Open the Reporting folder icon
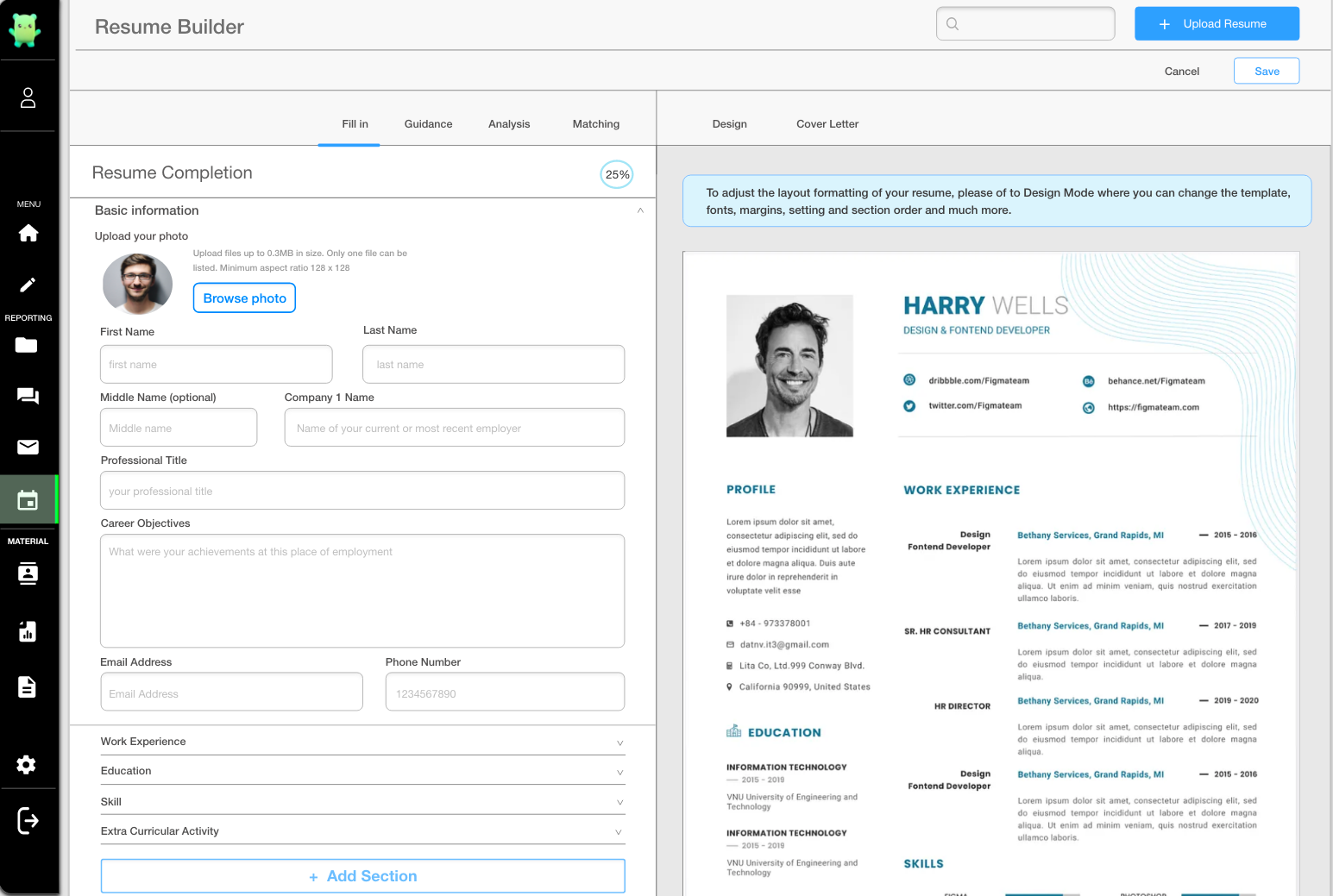1333x896 pixels. (x=27, y=345)
